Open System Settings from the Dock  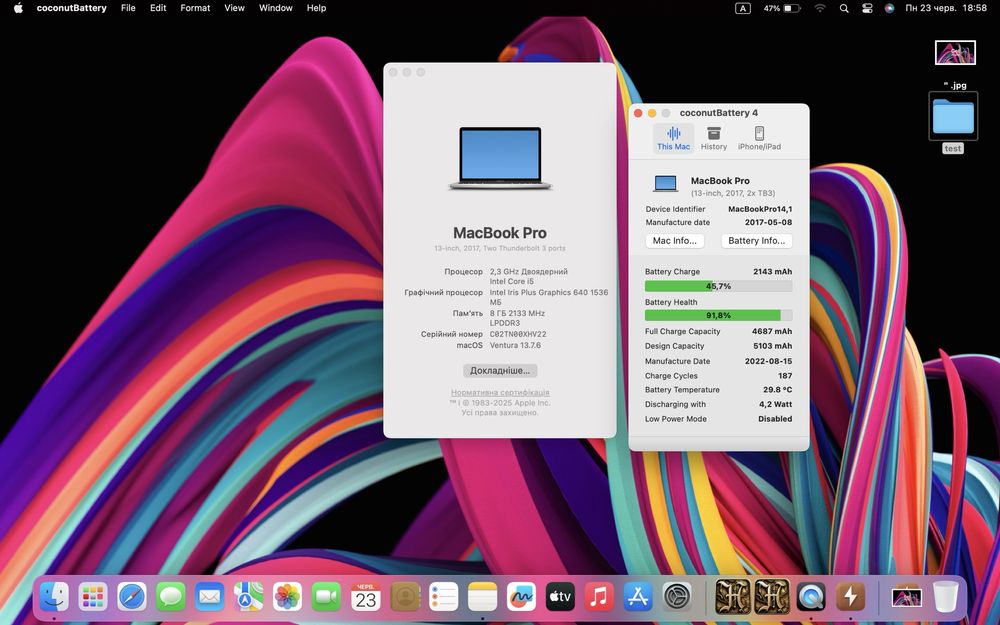point(677,597)
